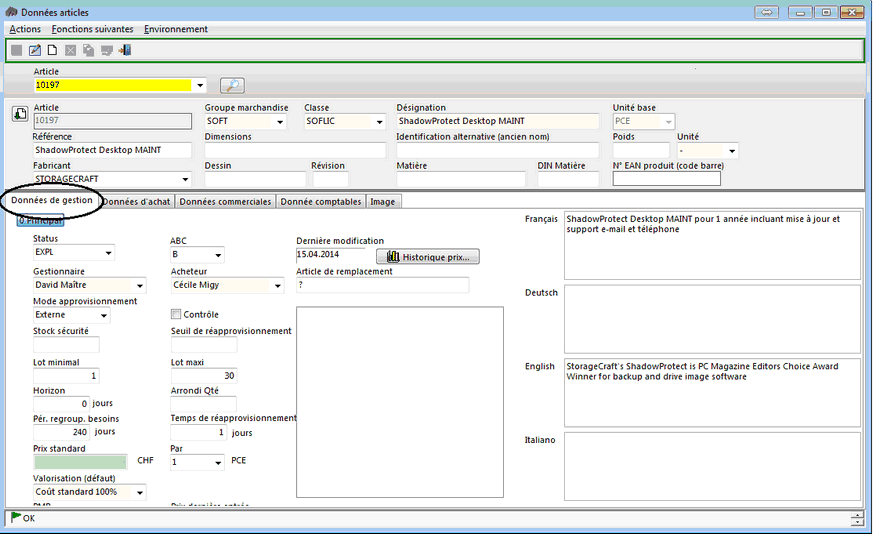
Task: Expand the Gestionnaire David Maître dropdown
Action: click(x=140, y=286)
